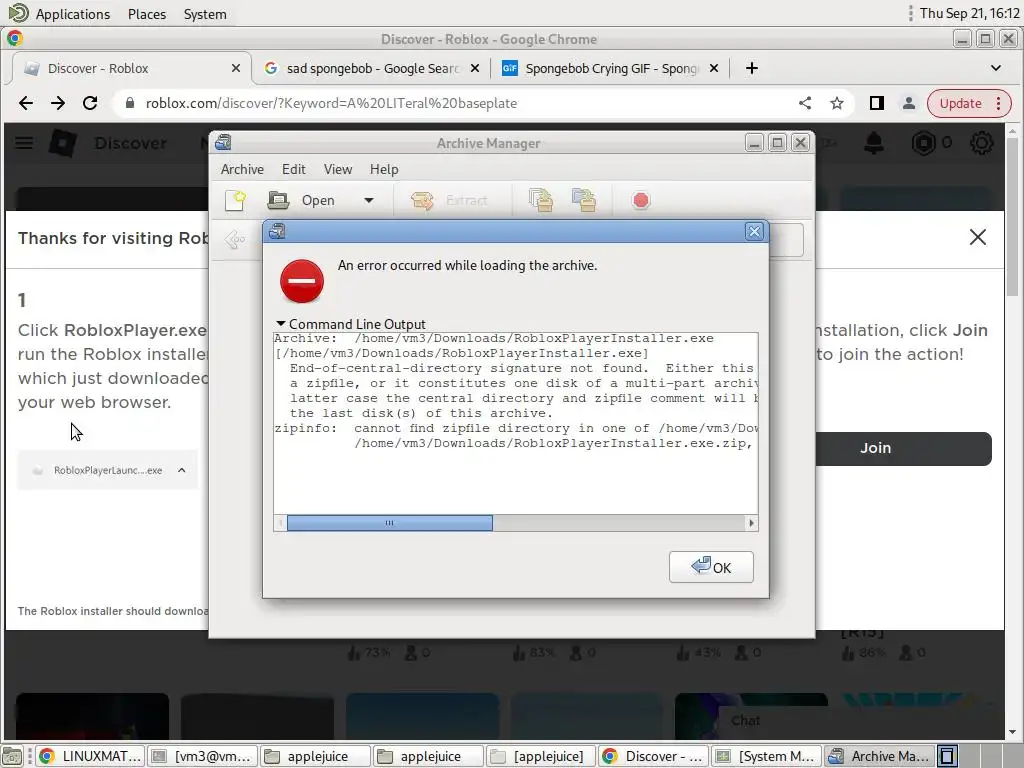The height and width of the screenshot is (768, 1024).
Task: Click the Extract toolbar button
Action: click(x=450, y=200)
